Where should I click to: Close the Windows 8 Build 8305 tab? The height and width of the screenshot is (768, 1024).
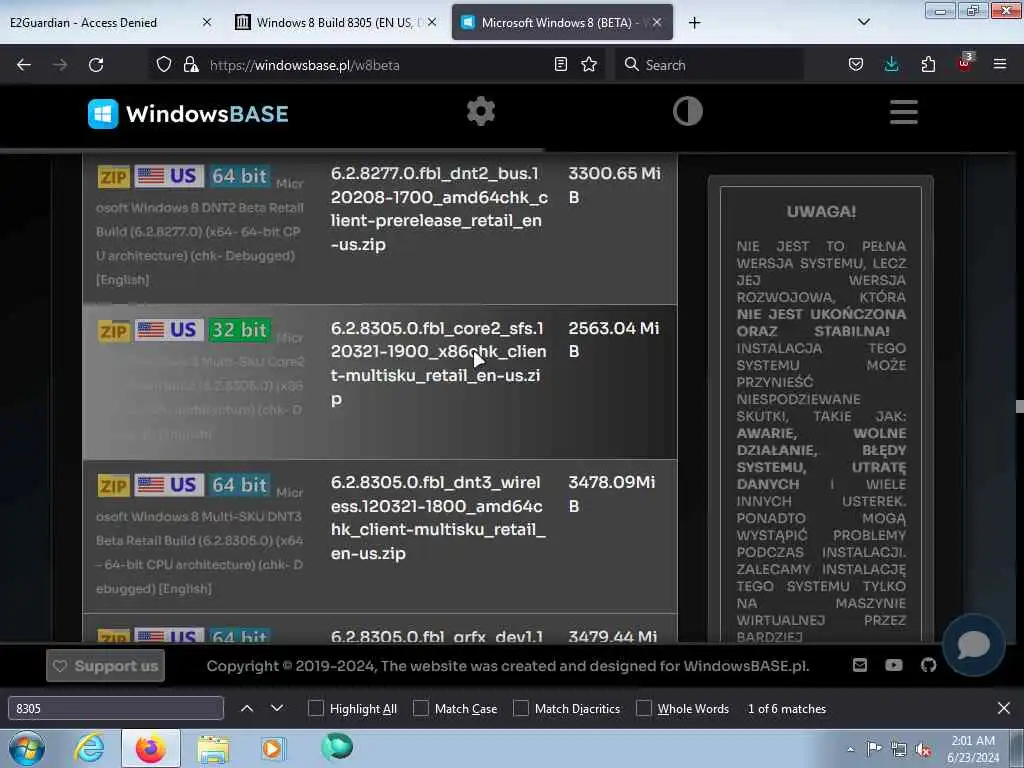432,22
